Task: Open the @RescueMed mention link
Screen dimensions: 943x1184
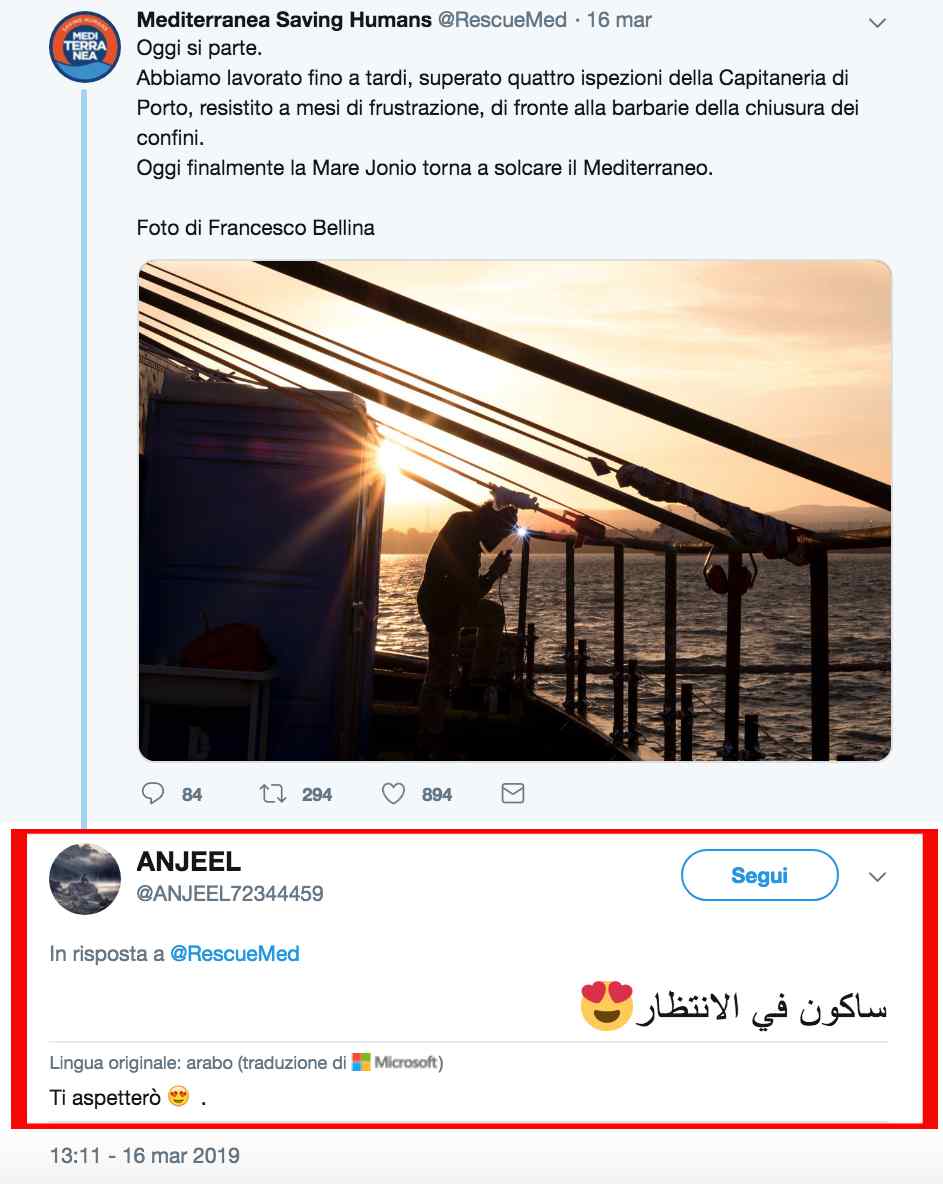Action: click(234, 954)
